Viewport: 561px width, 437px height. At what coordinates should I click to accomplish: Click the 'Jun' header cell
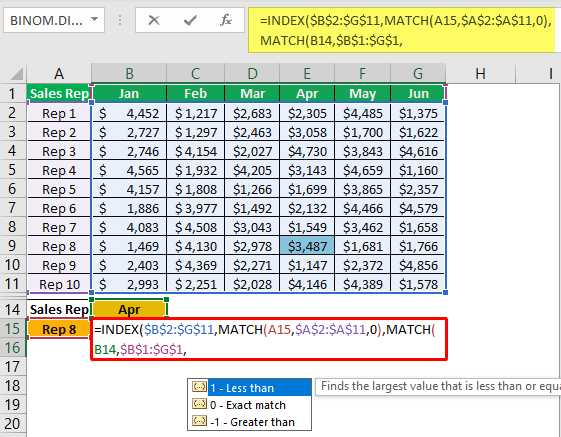[418, 93]
